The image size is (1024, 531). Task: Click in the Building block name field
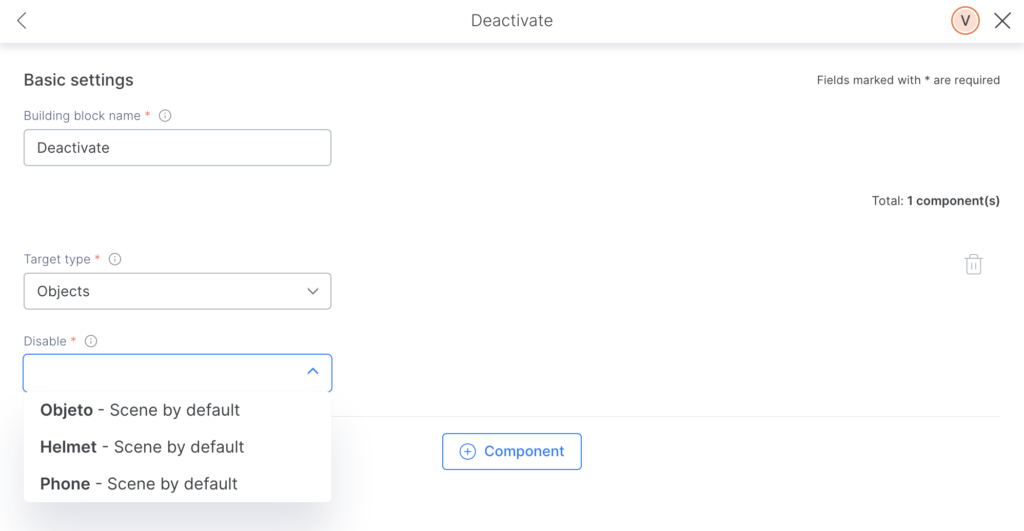178,148
